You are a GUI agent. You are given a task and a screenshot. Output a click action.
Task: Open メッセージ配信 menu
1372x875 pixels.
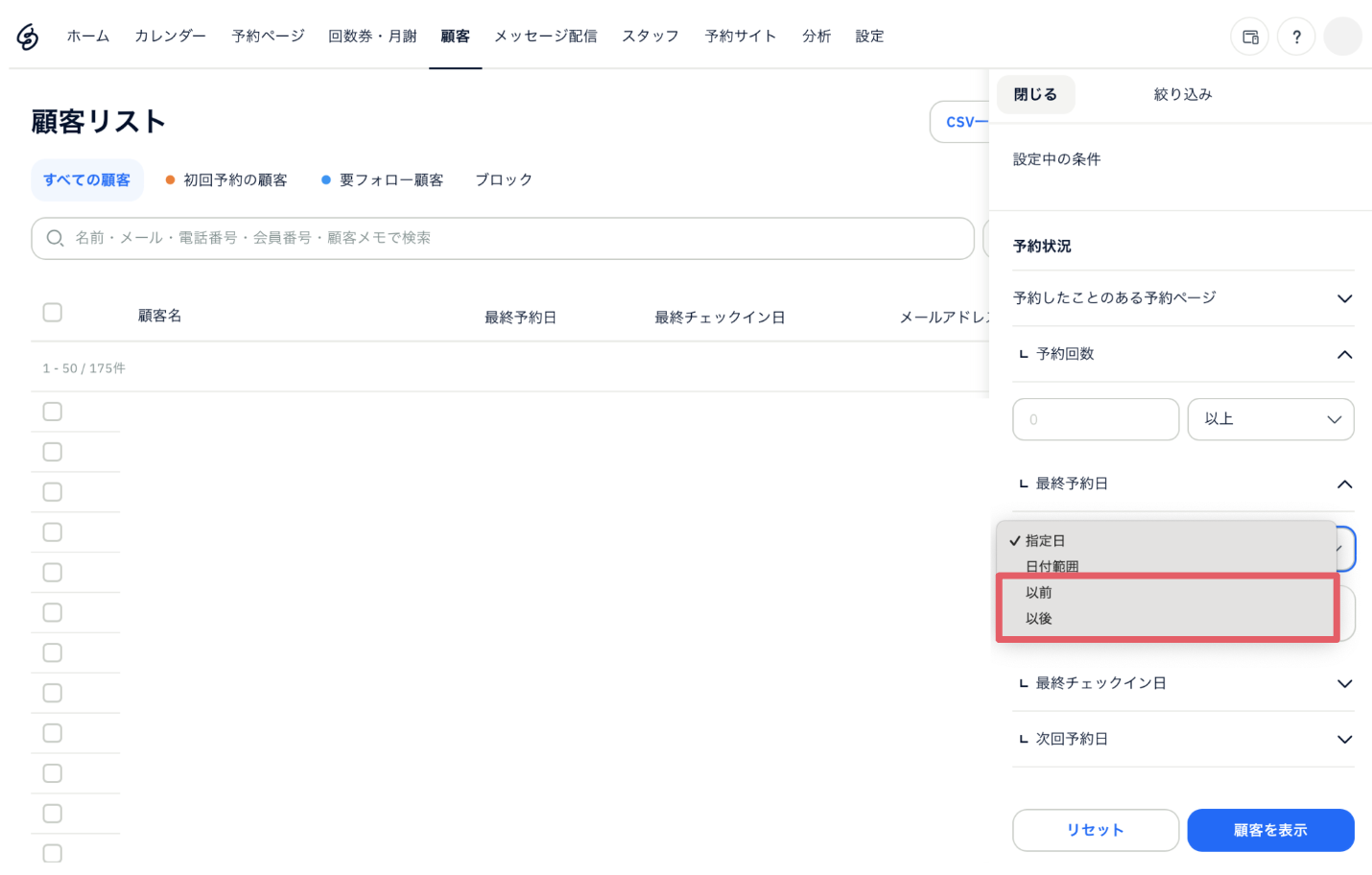click(x=545, y=36)
